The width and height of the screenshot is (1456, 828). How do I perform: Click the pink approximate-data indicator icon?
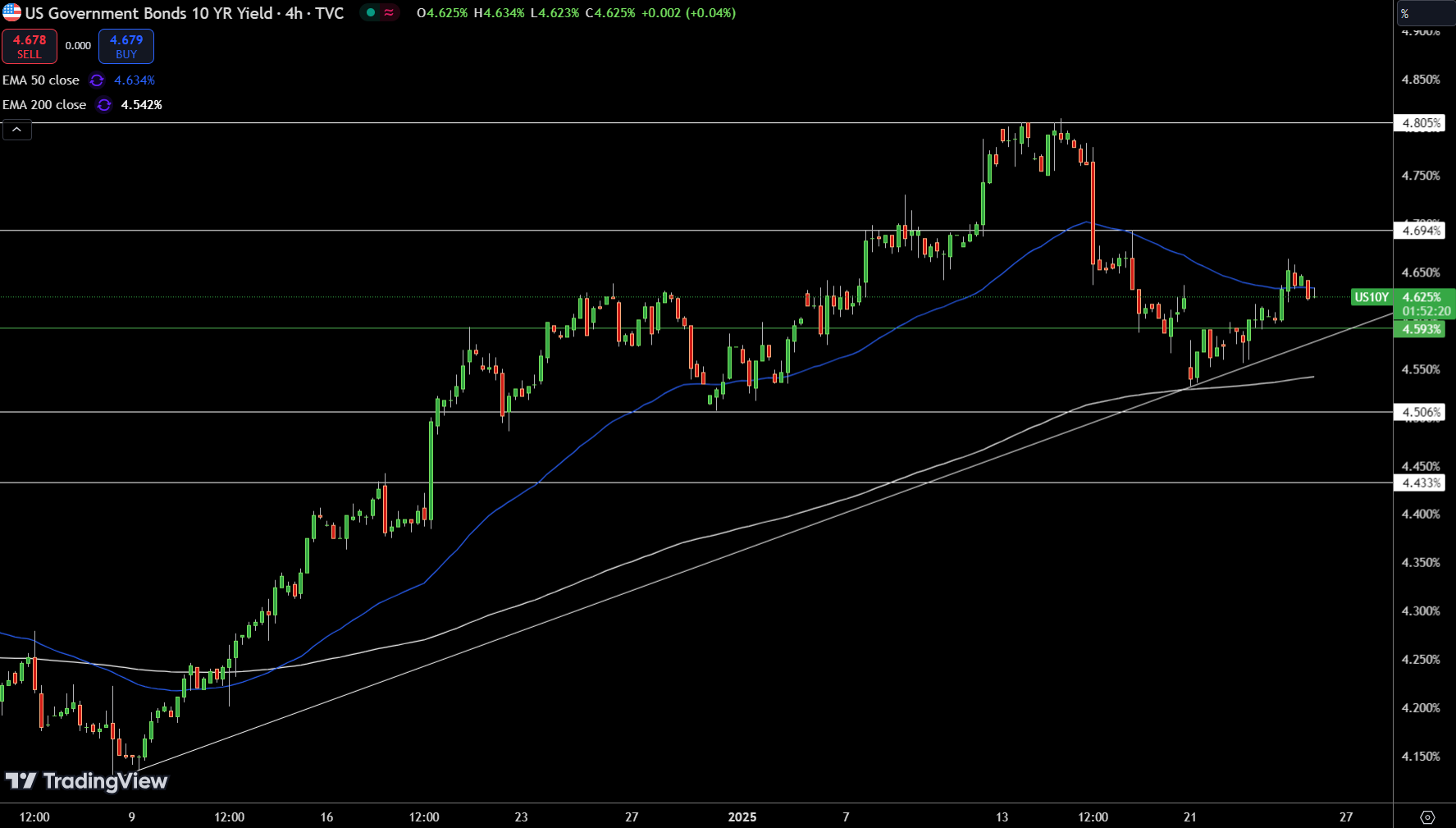click(389, 13)
